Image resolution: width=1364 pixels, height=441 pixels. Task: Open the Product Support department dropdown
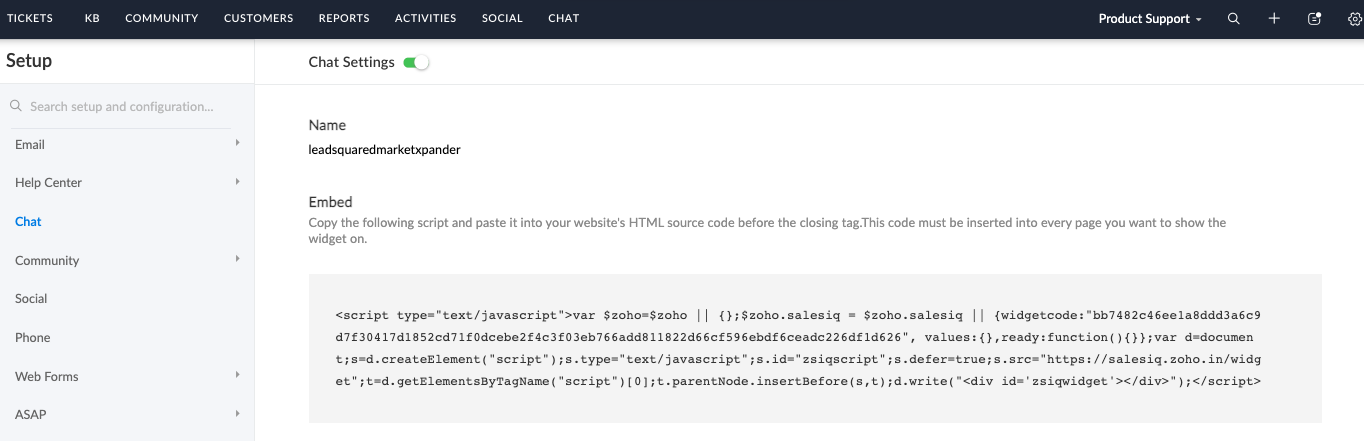pos(1150,19)
